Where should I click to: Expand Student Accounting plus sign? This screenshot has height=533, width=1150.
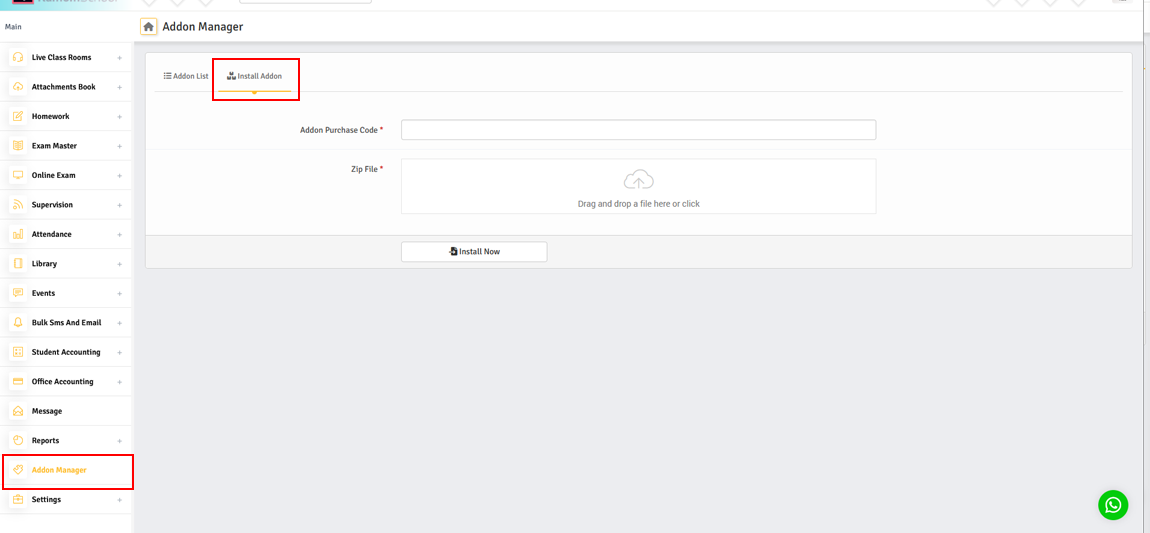(x=120, y=353)
